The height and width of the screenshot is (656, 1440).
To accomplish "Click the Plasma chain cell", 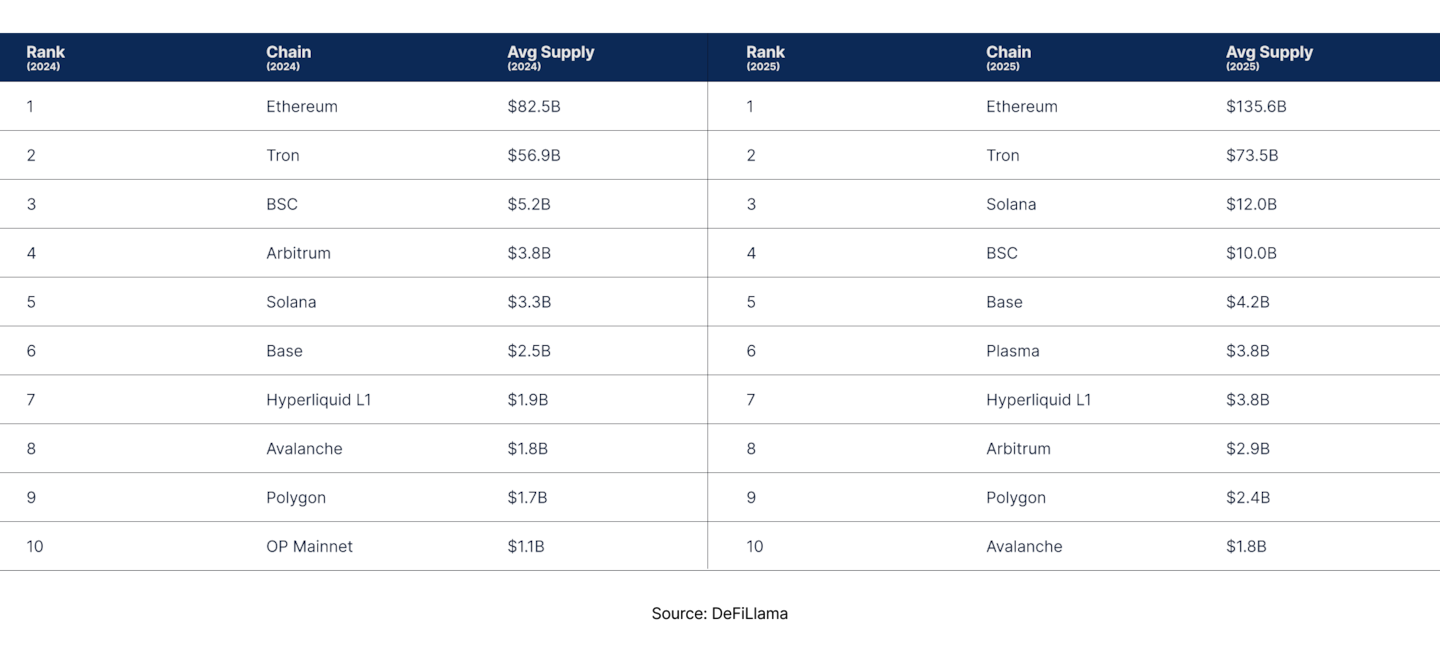I will click(1012, 351).
